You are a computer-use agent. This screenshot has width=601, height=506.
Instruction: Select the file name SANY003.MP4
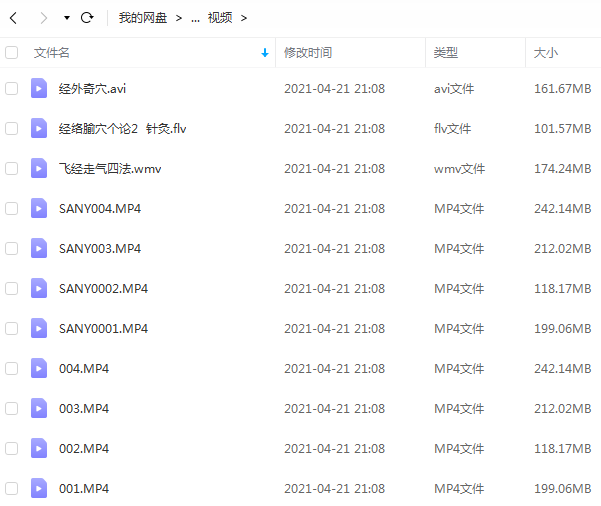pyautogui.click(x=100, y=248)
